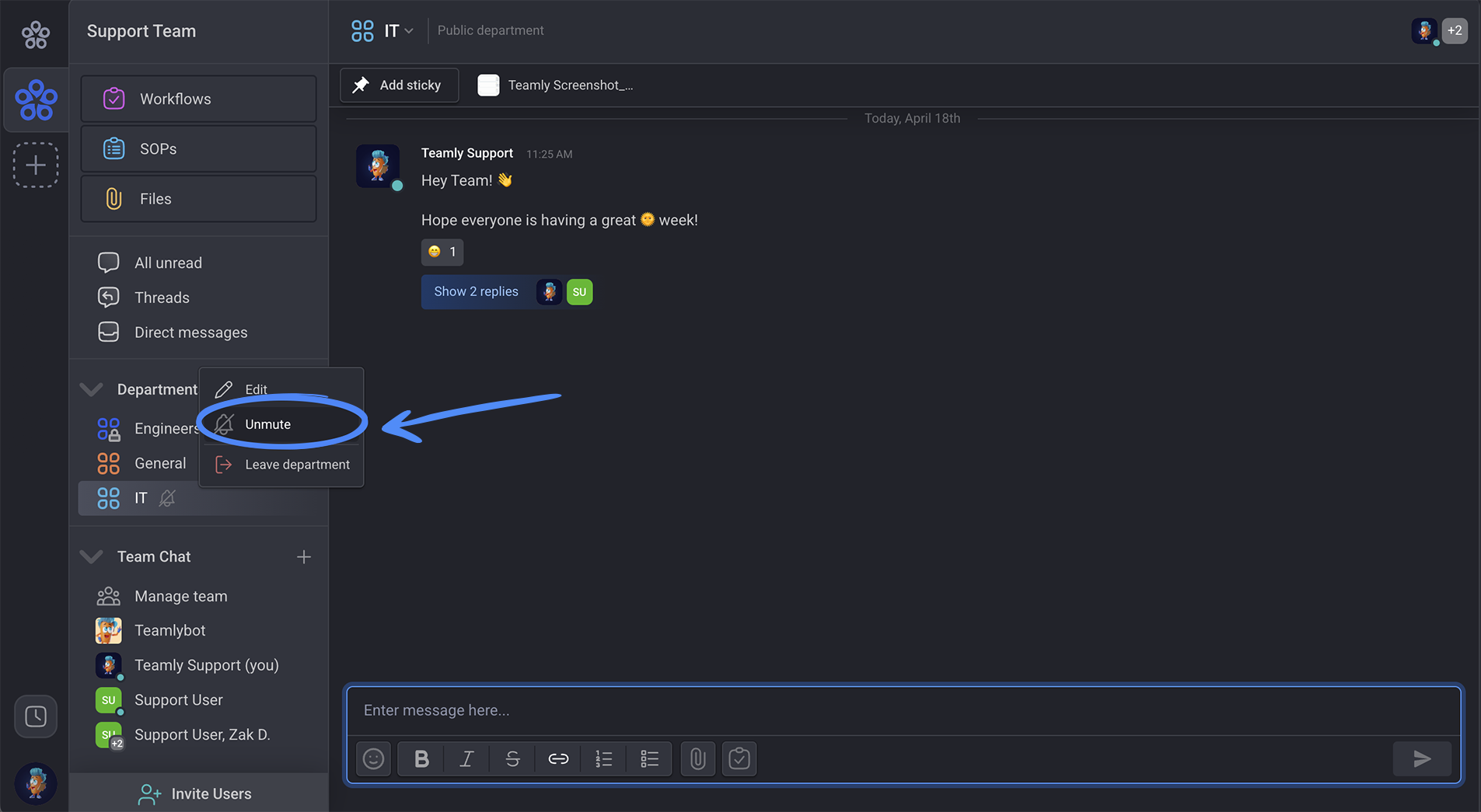
Task: Collapse the Team Chat section
Action: [x=91, y=556]
